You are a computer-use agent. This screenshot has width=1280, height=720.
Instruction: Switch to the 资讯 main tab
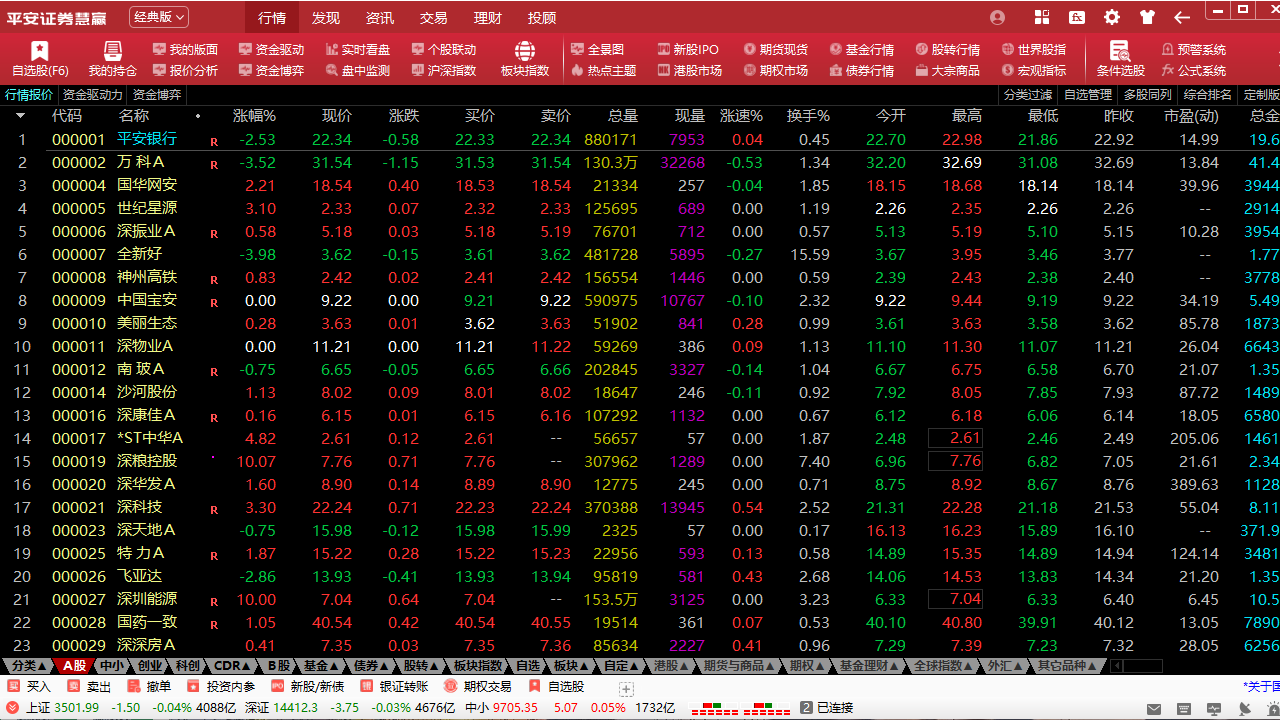[x=380, y=18]
